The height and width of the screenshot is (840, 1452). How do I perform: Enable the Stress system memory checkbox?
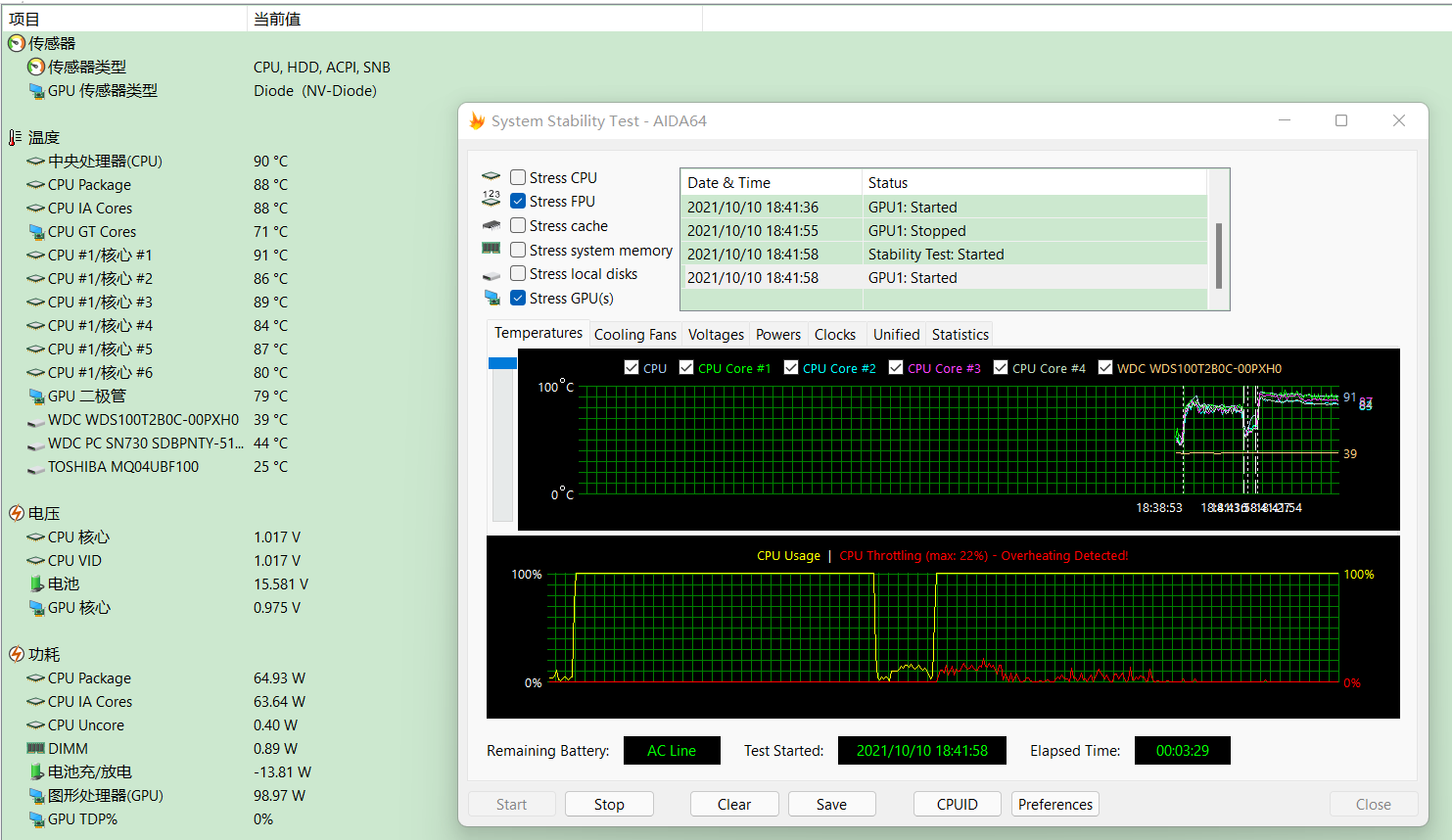click(x=518, y=250)
